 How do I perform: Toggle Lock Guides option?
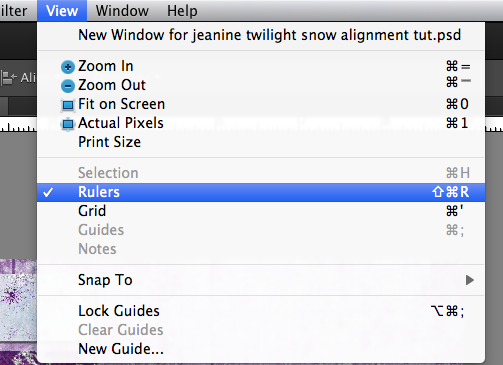[x=261, y=311]
